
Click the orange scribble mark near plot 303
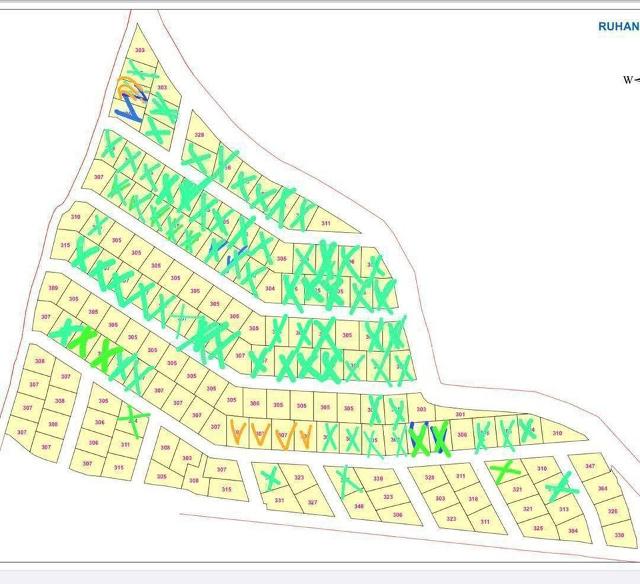pos(127,87)
